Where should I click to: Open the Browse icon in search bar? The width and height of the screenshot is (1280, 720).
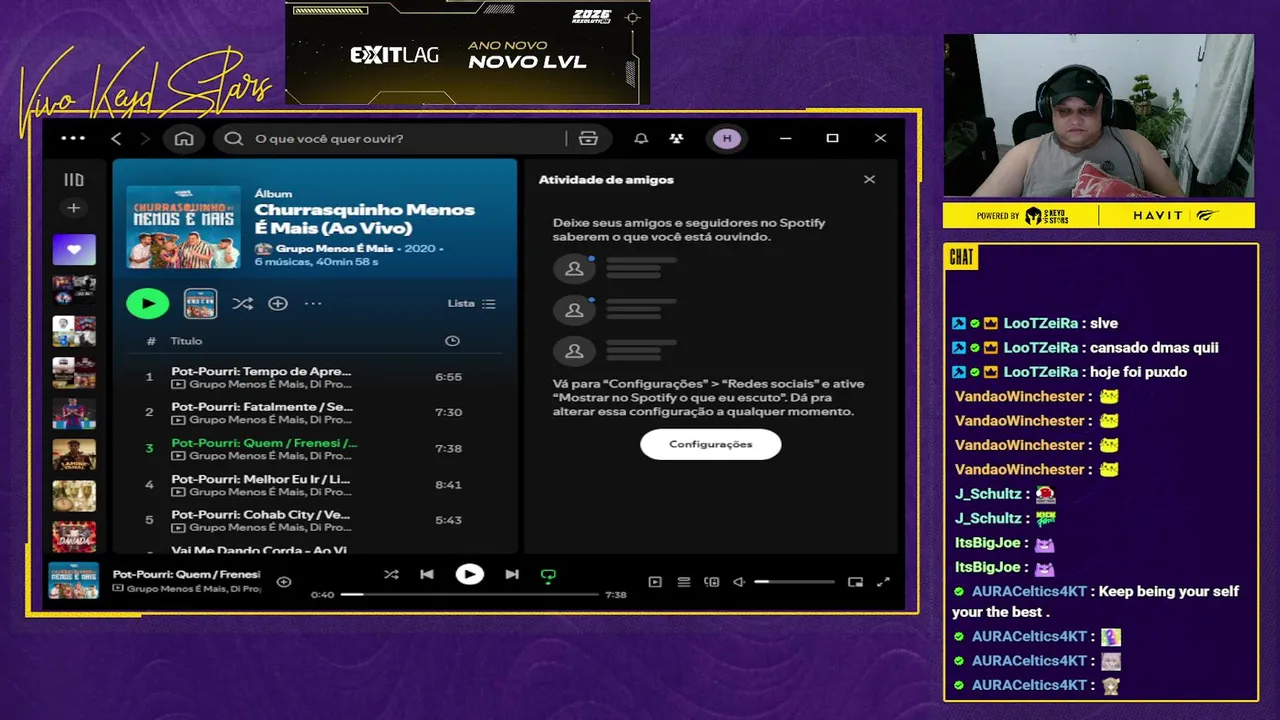point(588,138)
